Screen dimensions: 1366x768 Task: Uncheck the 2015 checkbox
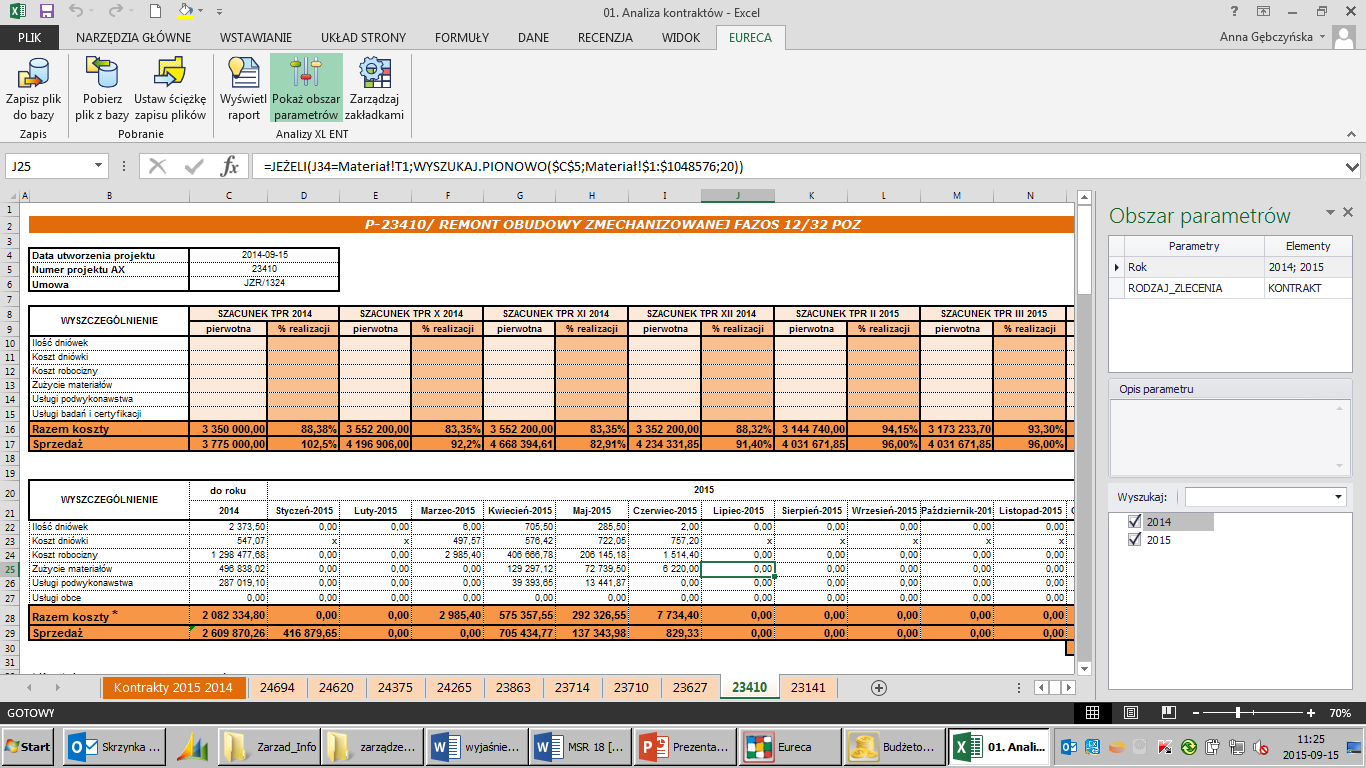1134,540
